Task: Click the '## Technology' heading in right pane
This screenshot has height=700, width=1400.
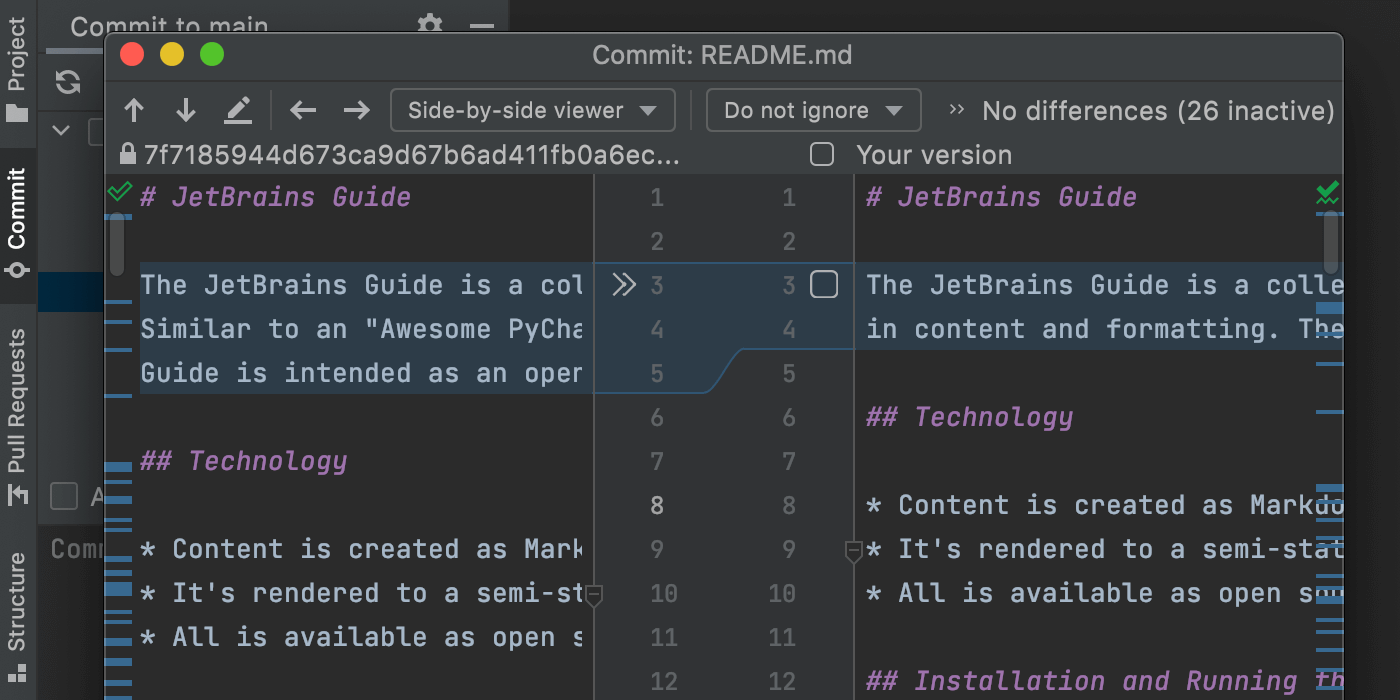Action: (x=970, y=417)
